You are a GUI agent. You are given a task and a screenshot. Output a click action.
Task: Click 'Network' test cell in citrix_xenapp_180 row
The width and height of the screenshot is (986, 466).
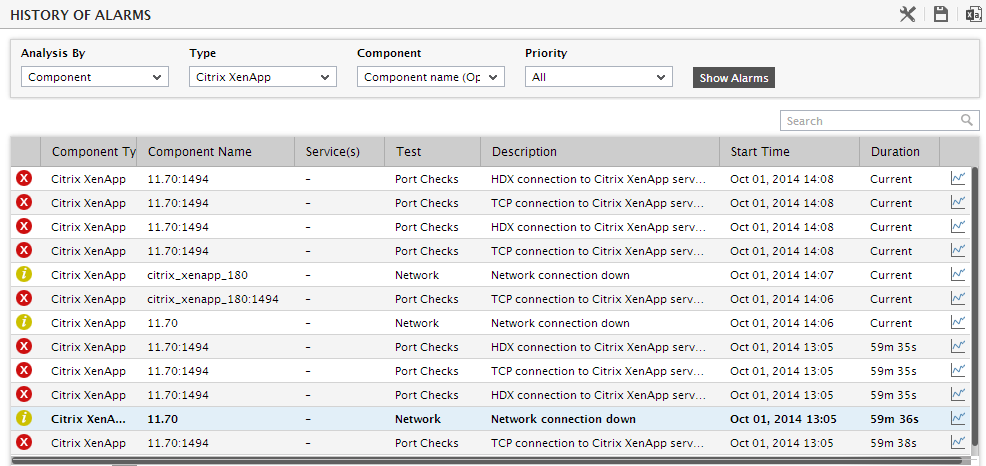[417, 275]
